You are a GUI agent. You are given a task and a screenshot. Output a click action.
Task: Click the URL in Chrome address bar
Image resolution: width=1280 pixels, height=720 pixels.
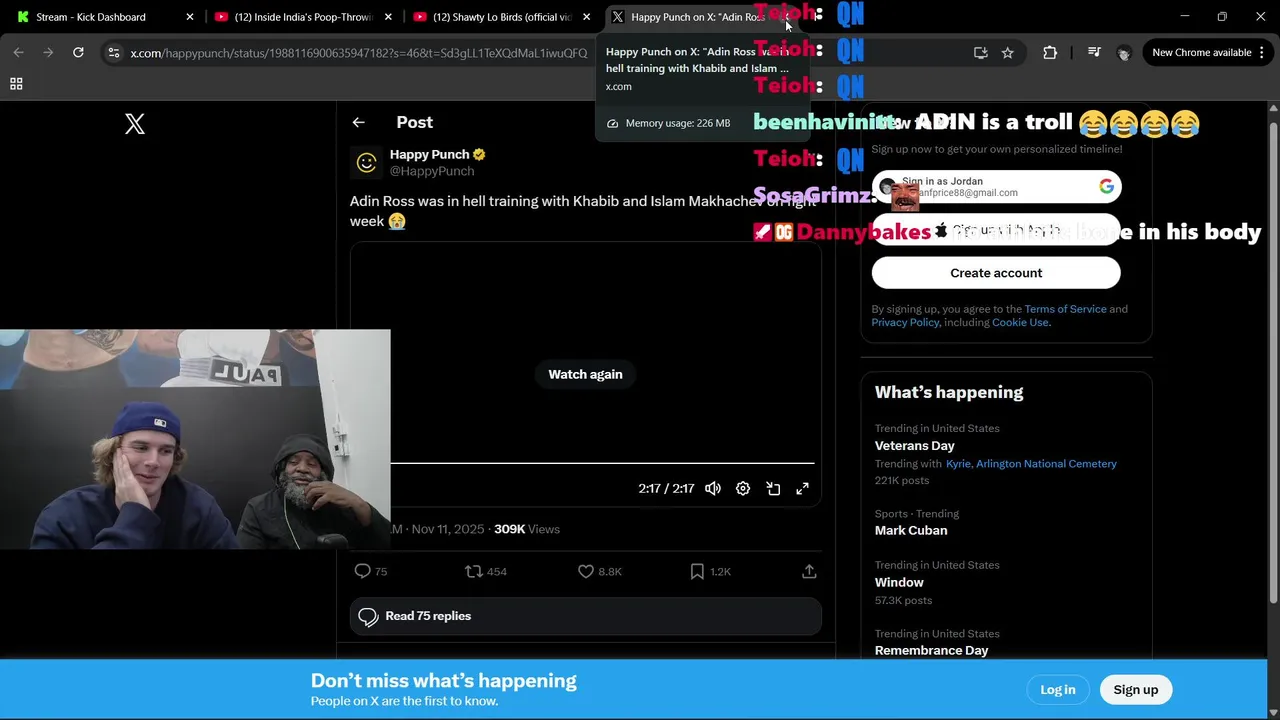[x=359, y=53]
